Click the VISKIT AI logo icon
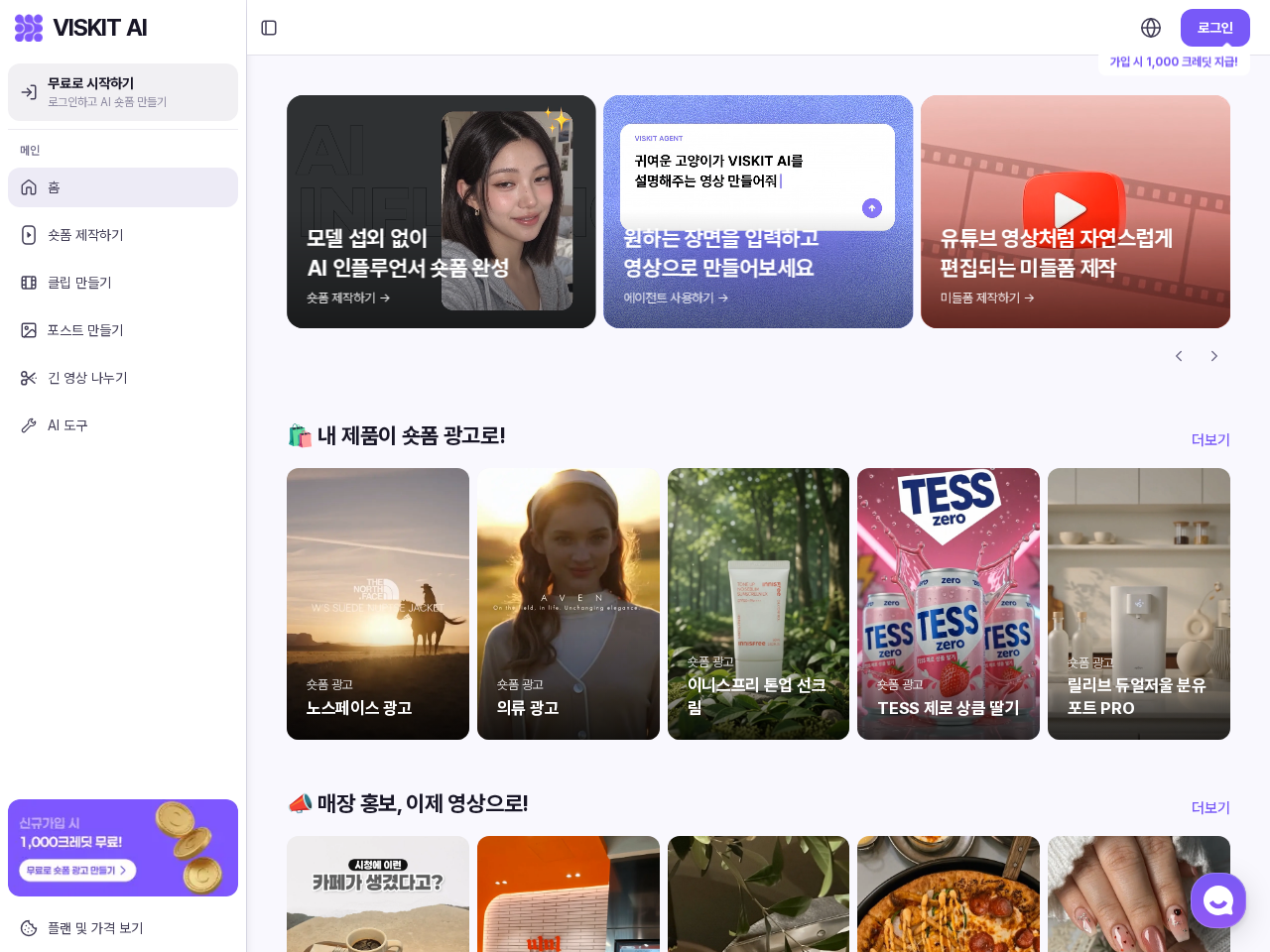The width and height of the screenshot is (1270, 952). tap(29, 28)
